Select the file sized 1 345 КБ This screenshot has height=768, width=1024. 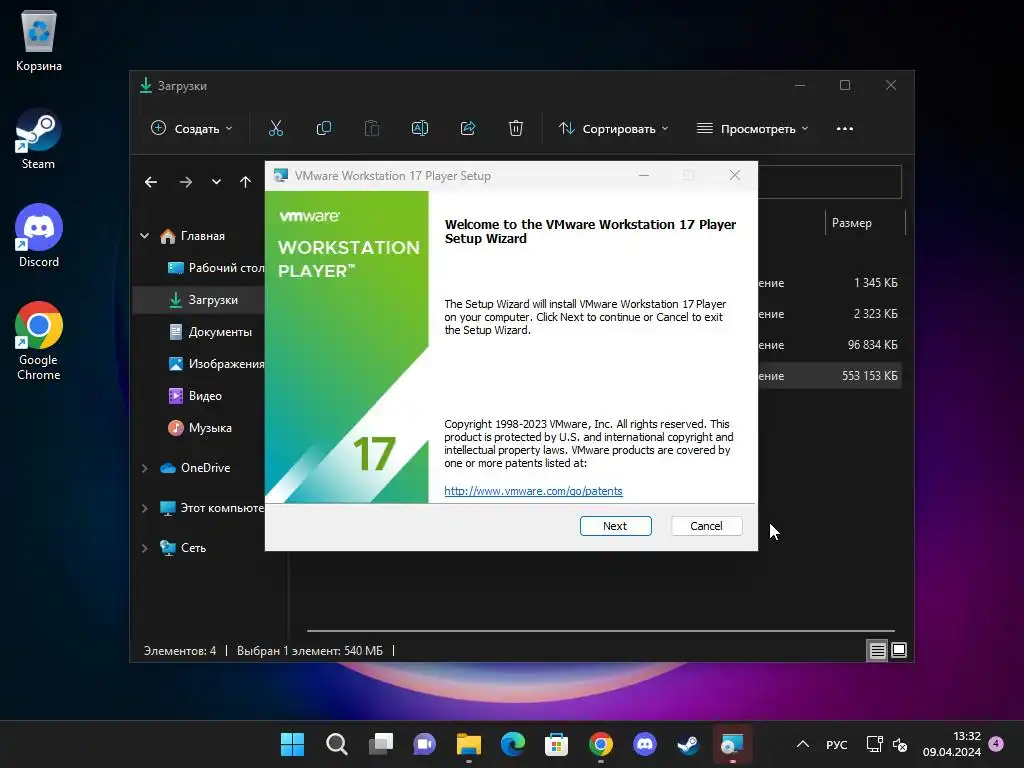(829, 283)
